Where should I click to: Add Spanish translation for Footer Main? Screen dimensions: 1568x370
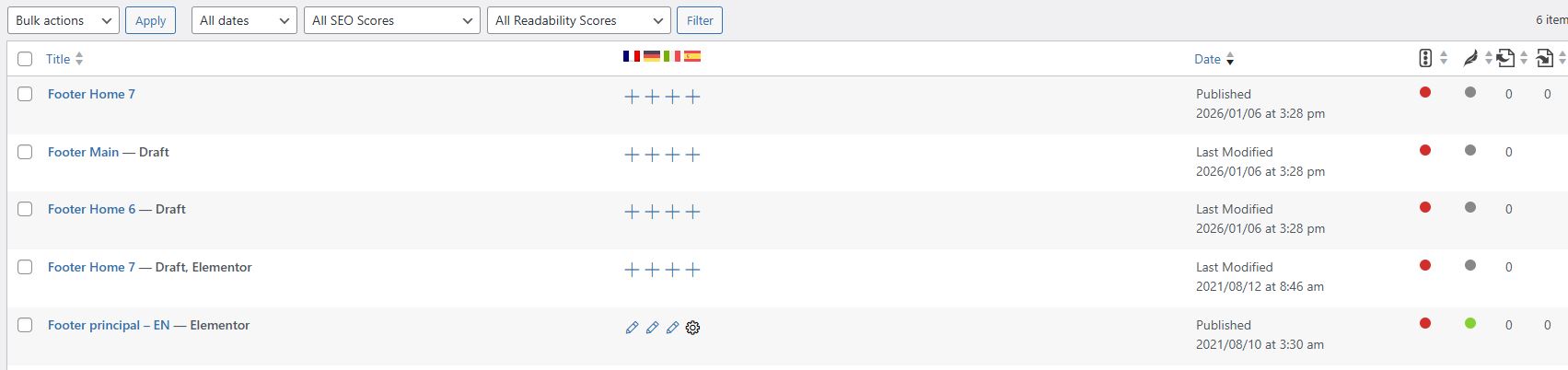tap(692, 155)
